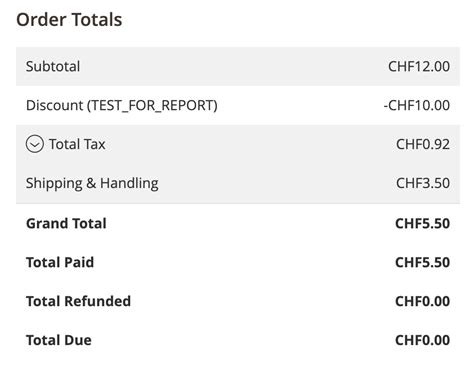Select the Total Paid label
This screenshot has width=474, height=379.
(60, 262)
